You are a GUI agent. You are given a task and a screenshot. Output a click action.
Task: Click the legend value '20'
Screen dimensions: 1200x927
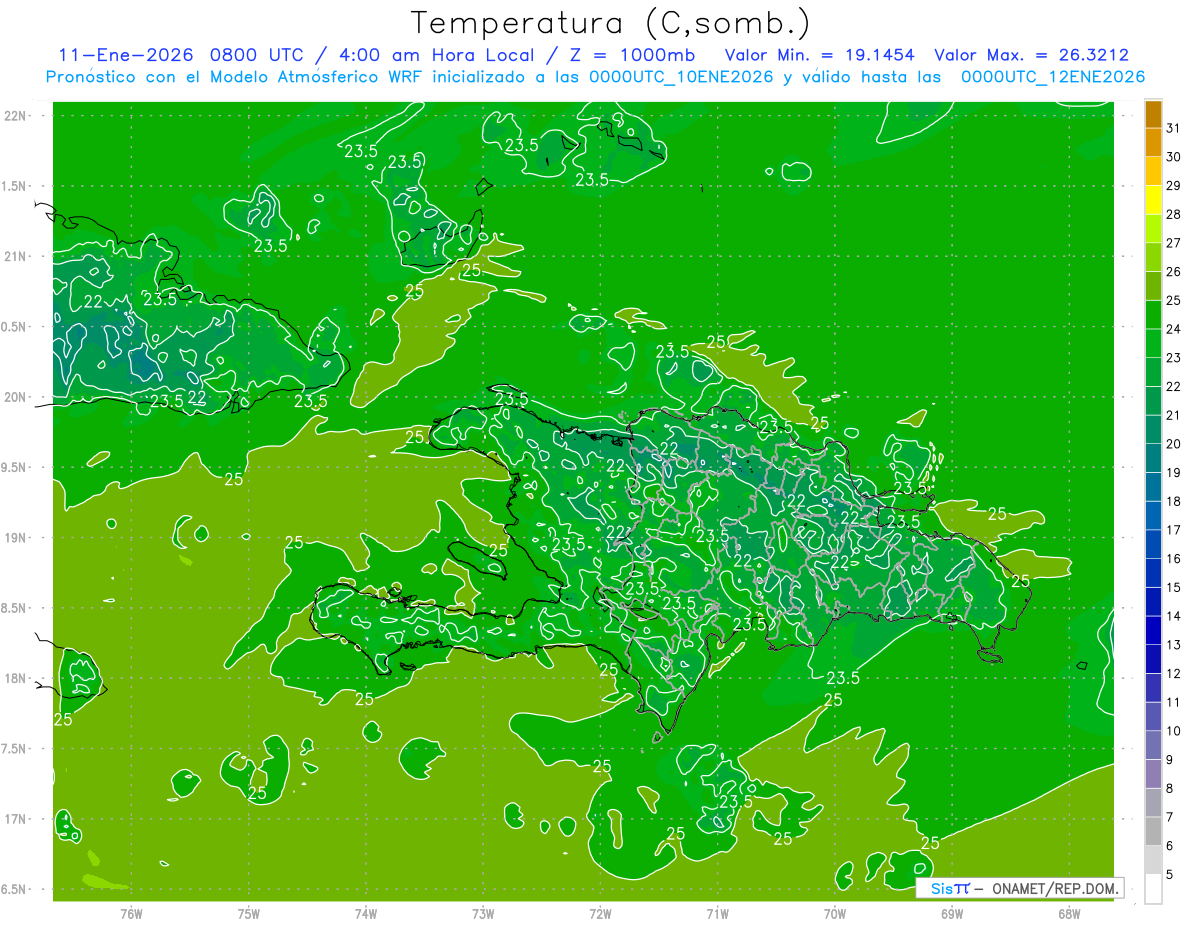[1174, 444]
